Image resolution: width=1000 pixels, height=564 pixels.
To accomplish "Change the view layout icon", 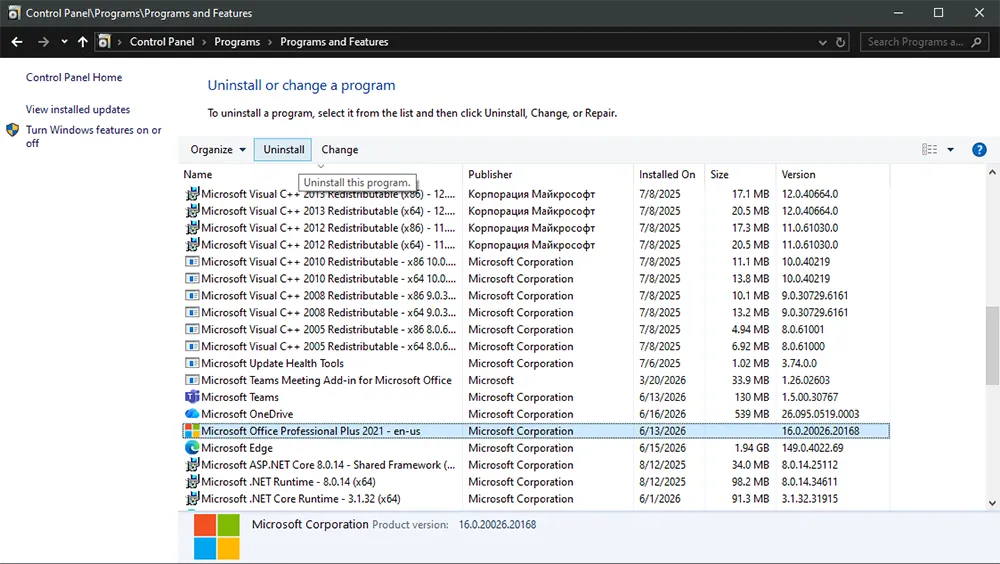I will tap(930, 150).
